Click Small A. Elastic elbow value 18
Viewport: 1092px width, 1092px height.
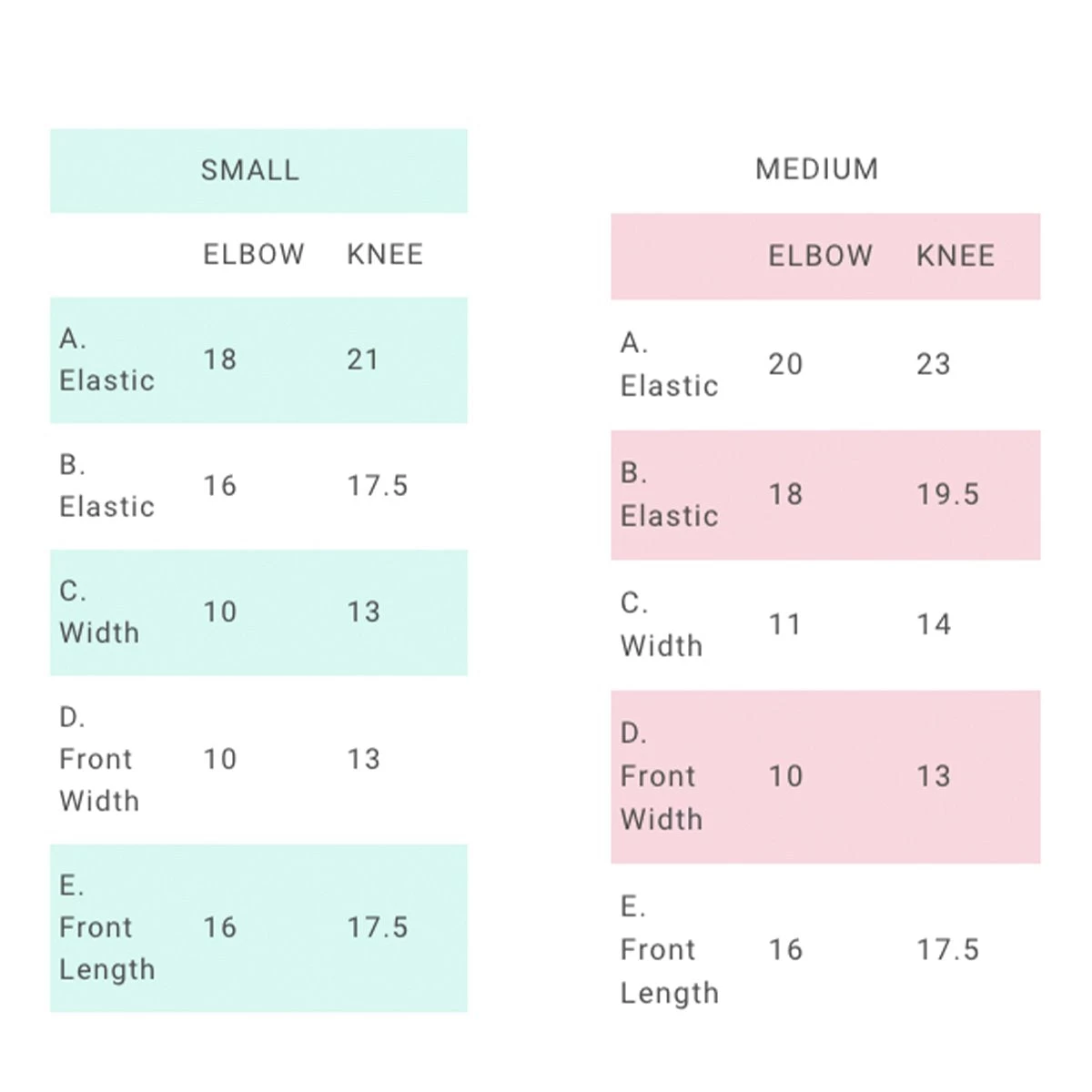point(219,359)
